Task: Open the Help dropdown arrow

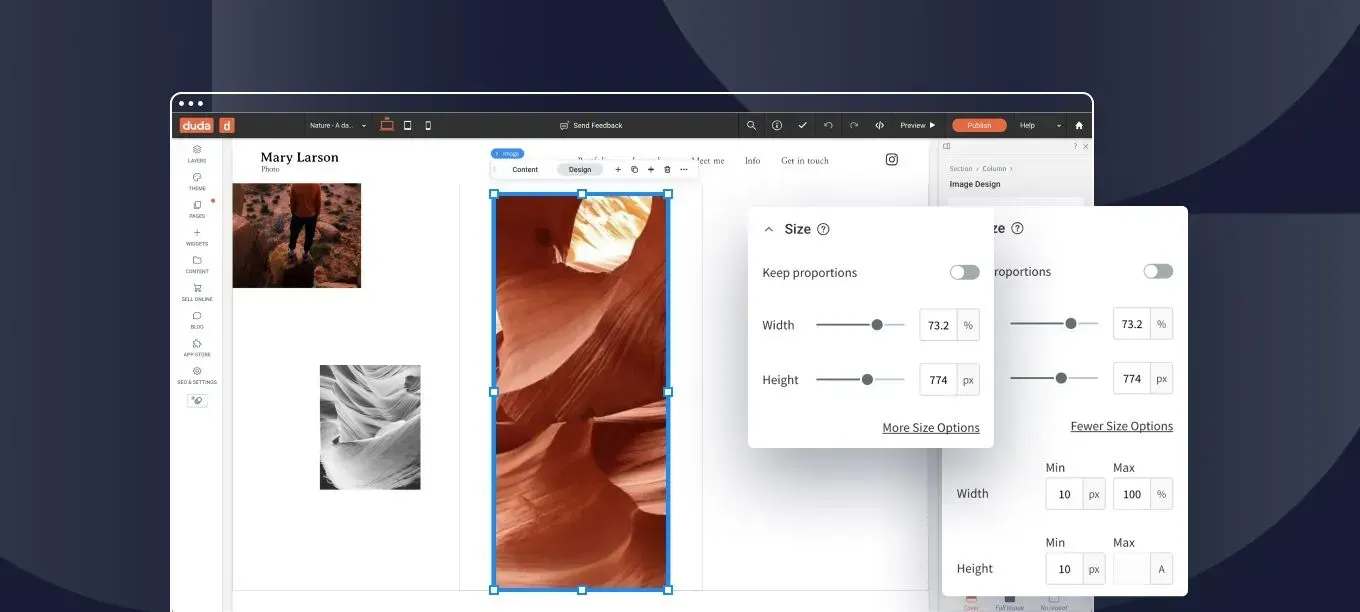Action: click(x=1059, y=125)
